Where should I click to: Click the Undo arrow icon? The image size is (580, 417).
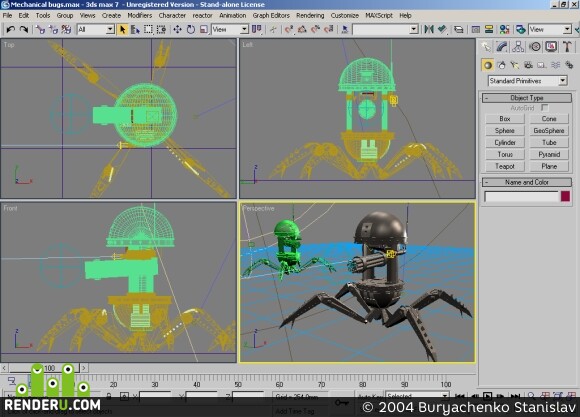(11, 29)
